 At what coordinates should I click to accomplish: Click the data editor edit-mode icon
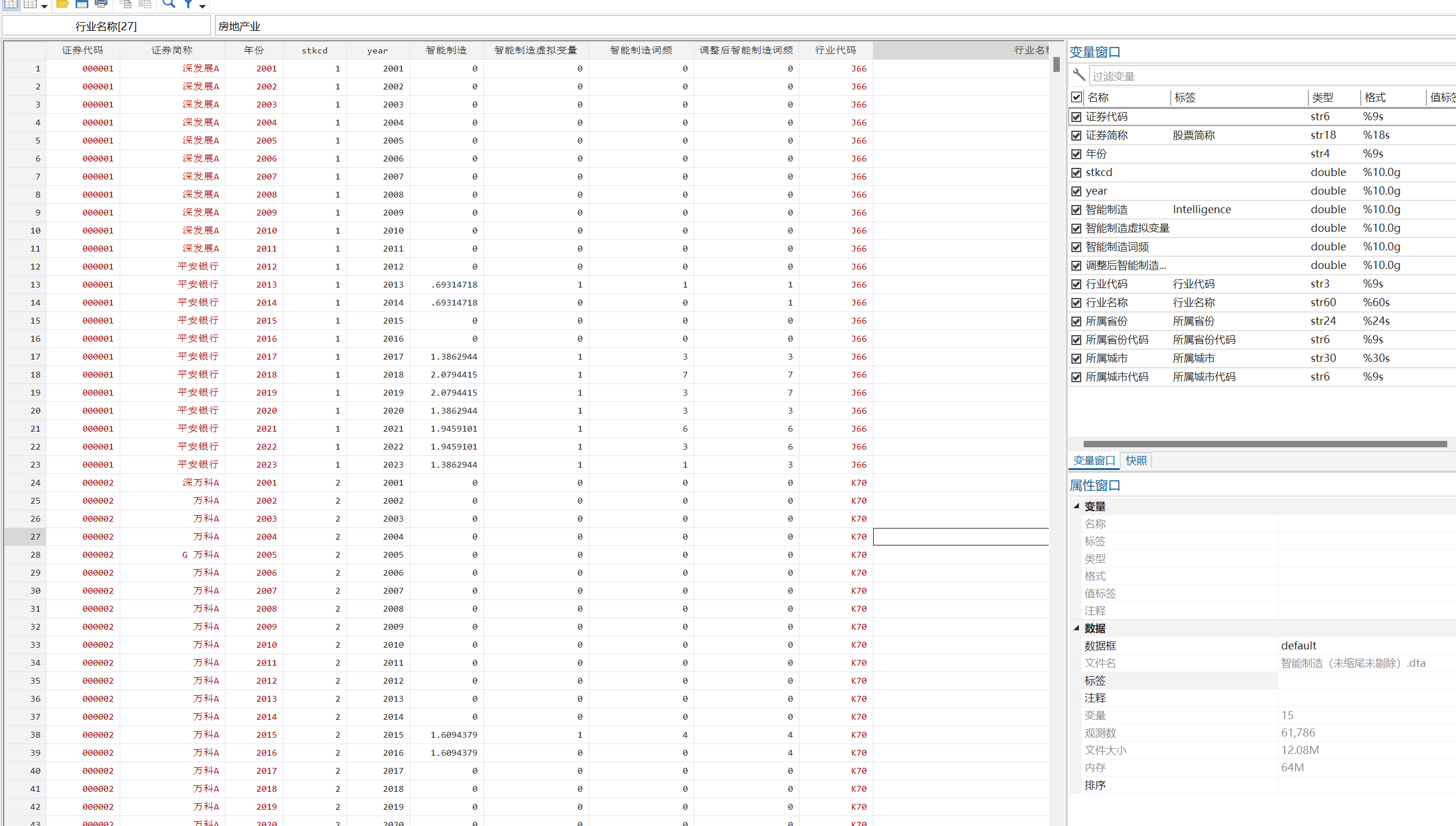tap(11, 4)
